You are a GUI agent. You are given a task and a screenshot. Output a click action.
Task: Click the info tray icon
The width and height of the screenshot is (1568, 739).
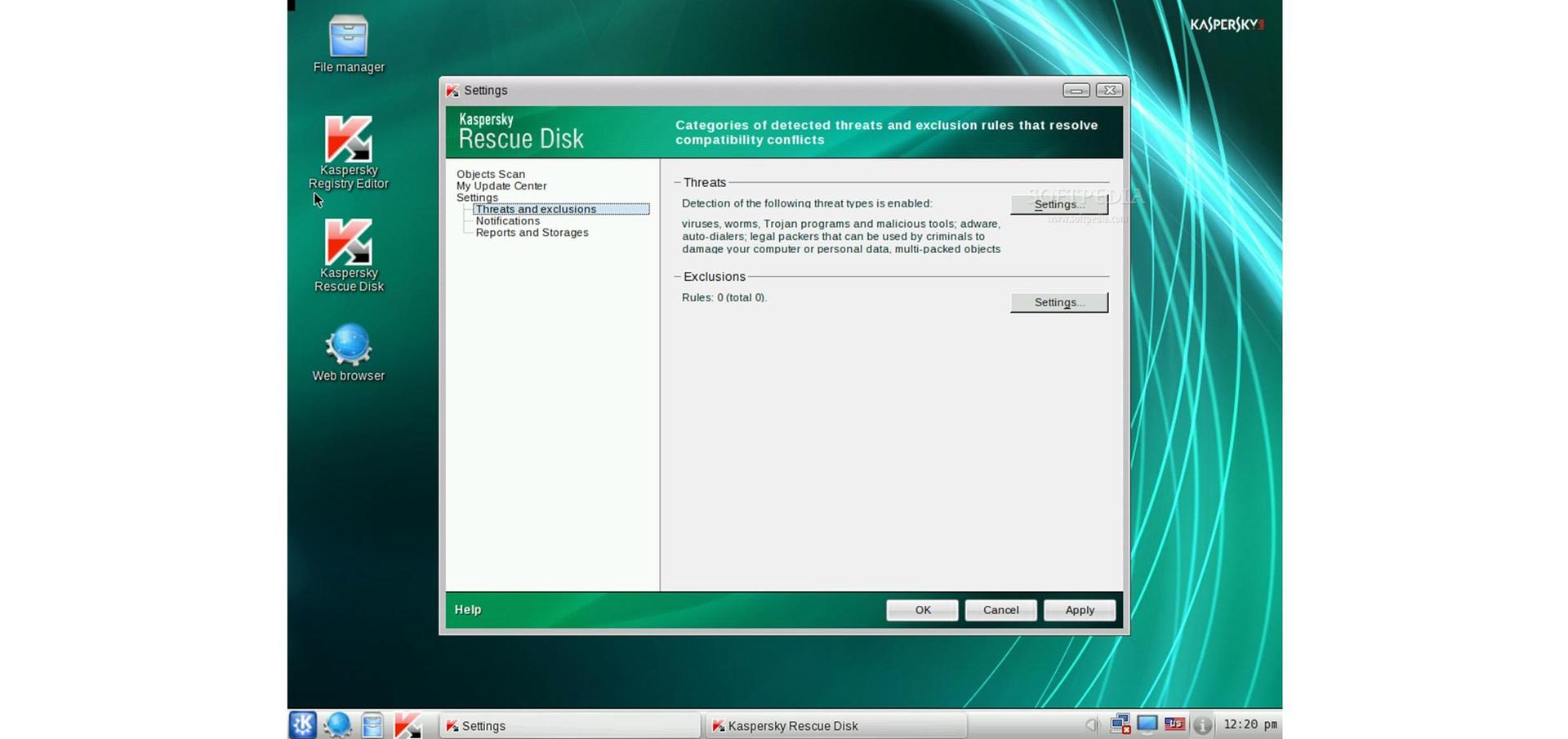[1202, 724]
